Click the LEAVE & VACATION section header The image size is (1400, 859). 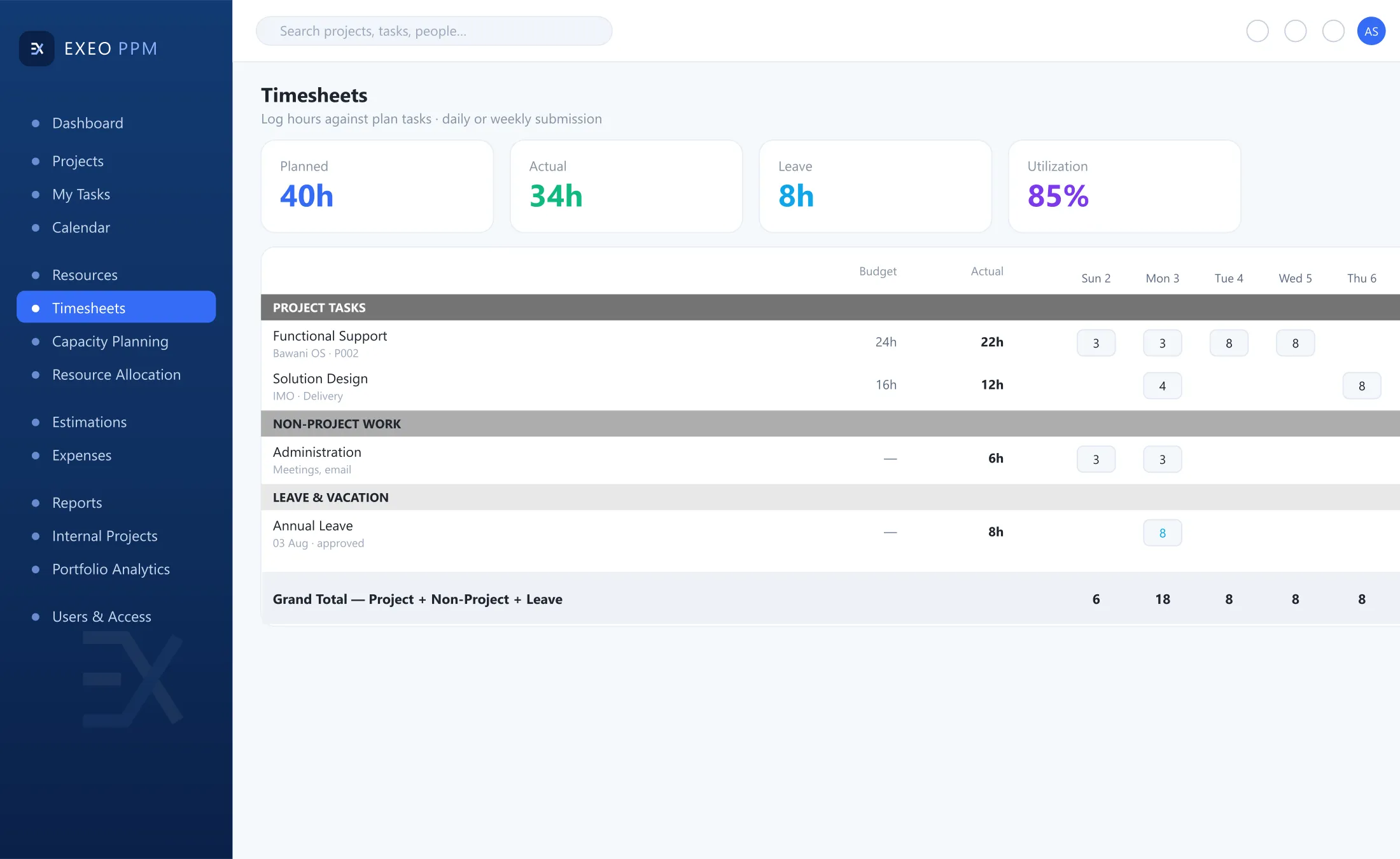pyautogui.click(x=830, y=498)
